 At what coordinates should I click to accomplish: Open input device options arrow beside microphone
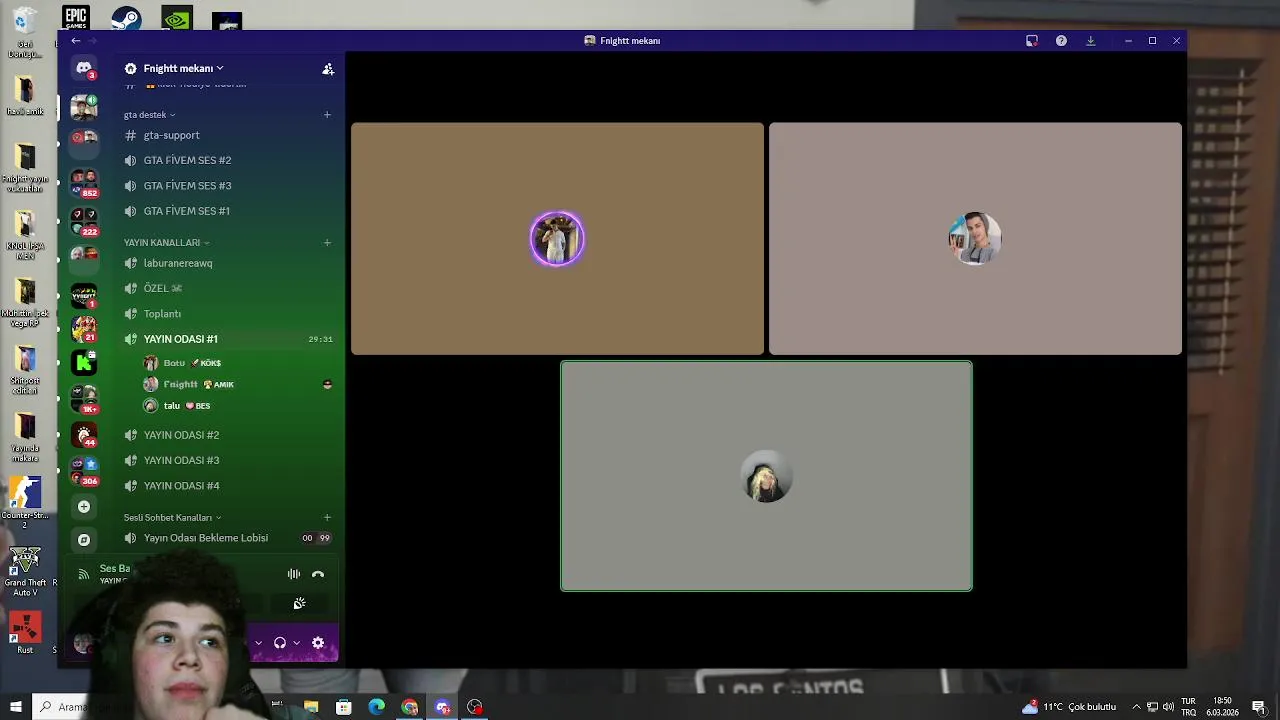258,643
